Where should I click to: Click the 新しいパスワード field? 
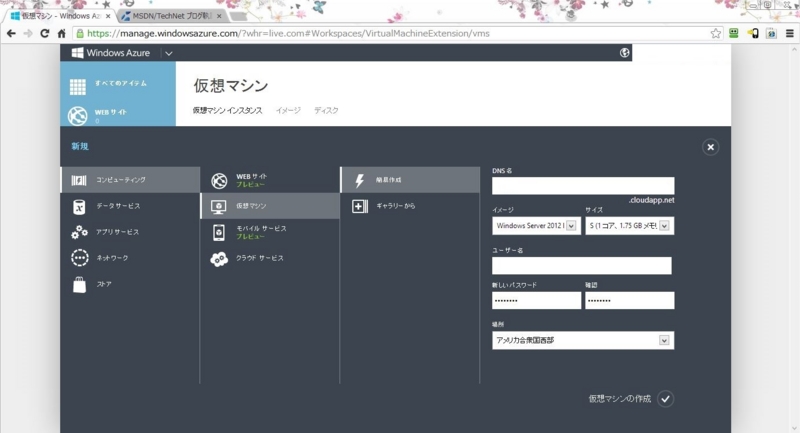pos(536,300)
